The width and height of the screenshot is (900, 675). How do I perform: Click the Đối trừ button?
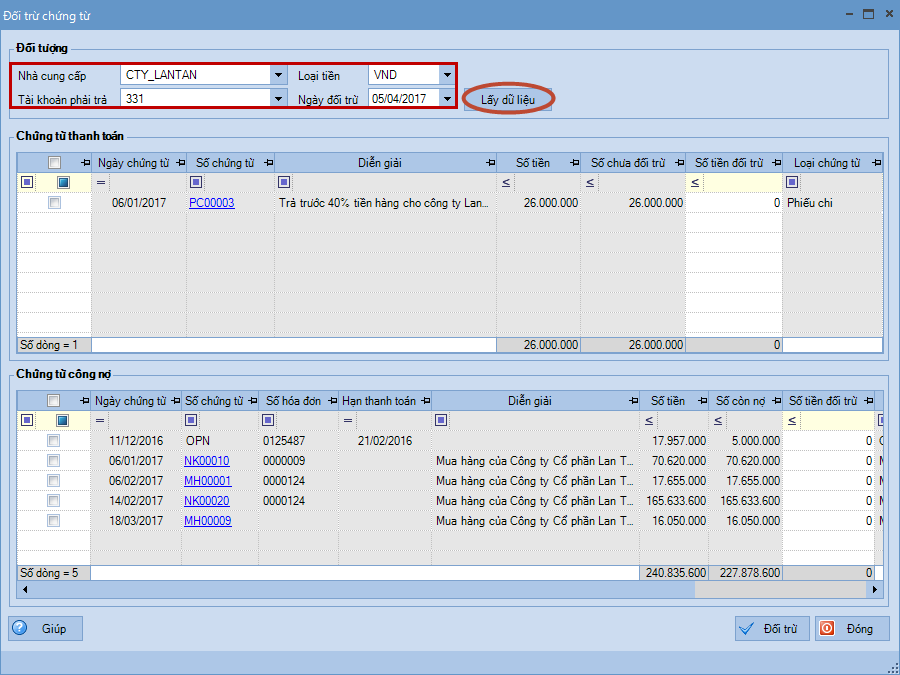pyautogui.click(x=771, y=629)
